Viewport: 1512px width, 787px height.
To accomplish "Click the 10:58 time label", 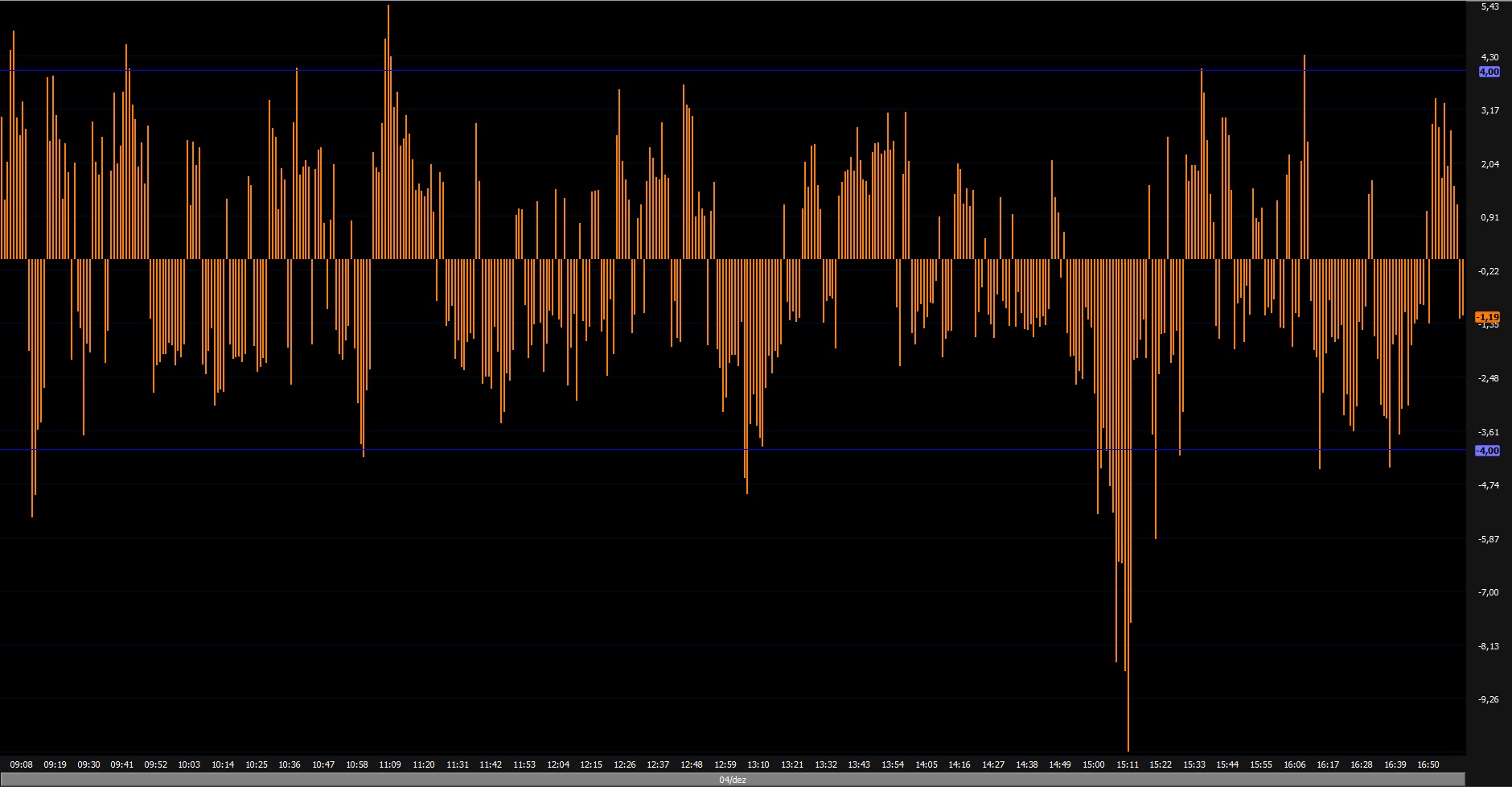I will pos(357,764).
